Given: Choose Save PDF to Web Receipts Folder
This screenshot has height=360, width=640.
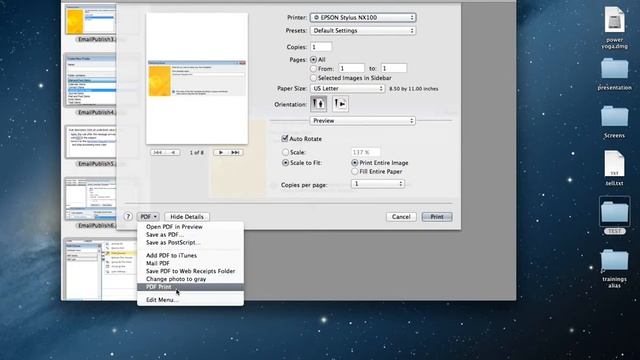Looking at the screenshot, I should tap(190, 271).
